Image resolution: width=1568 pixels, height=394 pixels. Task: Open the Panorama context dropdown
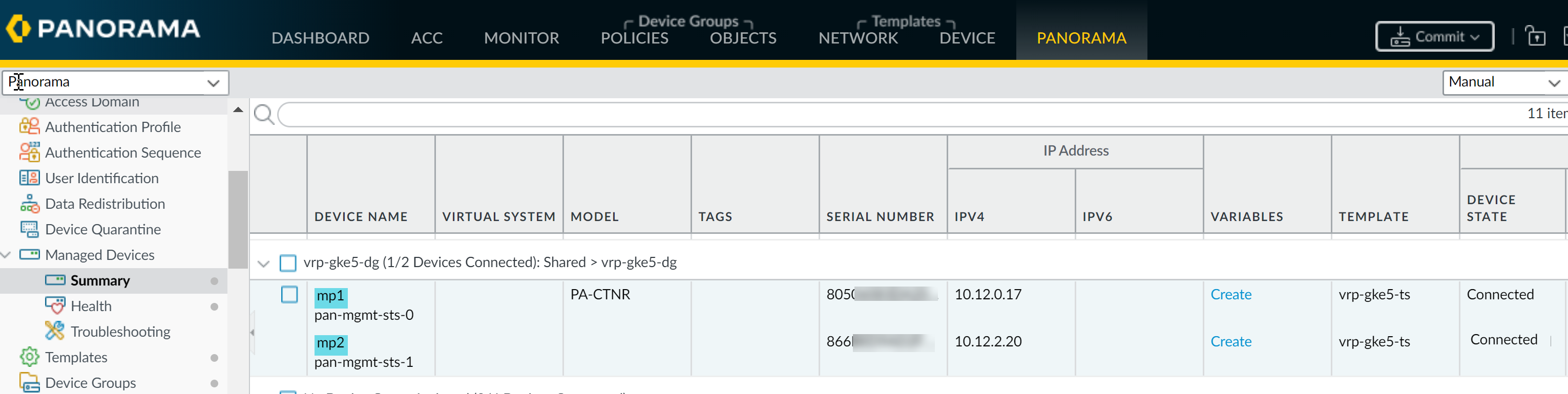point(115,83)
